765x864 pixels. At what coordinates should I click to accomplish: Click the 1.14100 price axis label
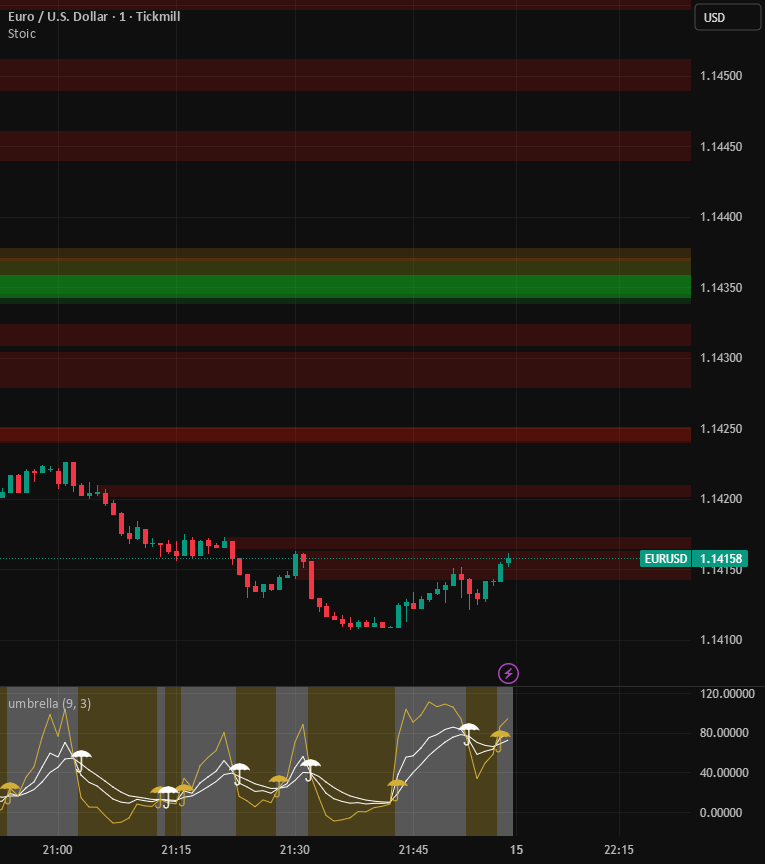tap(721, 640)
